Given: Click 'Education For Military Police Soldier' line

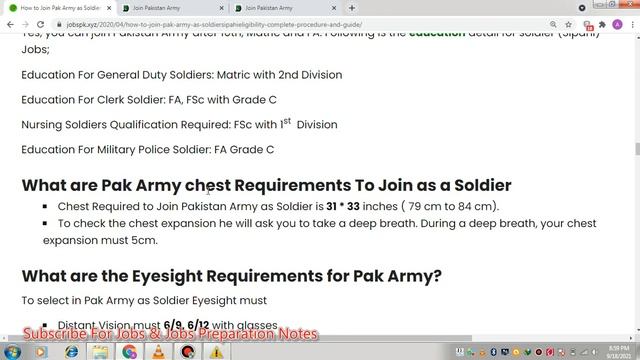Looking at the screenshot, I should (148, 150).
